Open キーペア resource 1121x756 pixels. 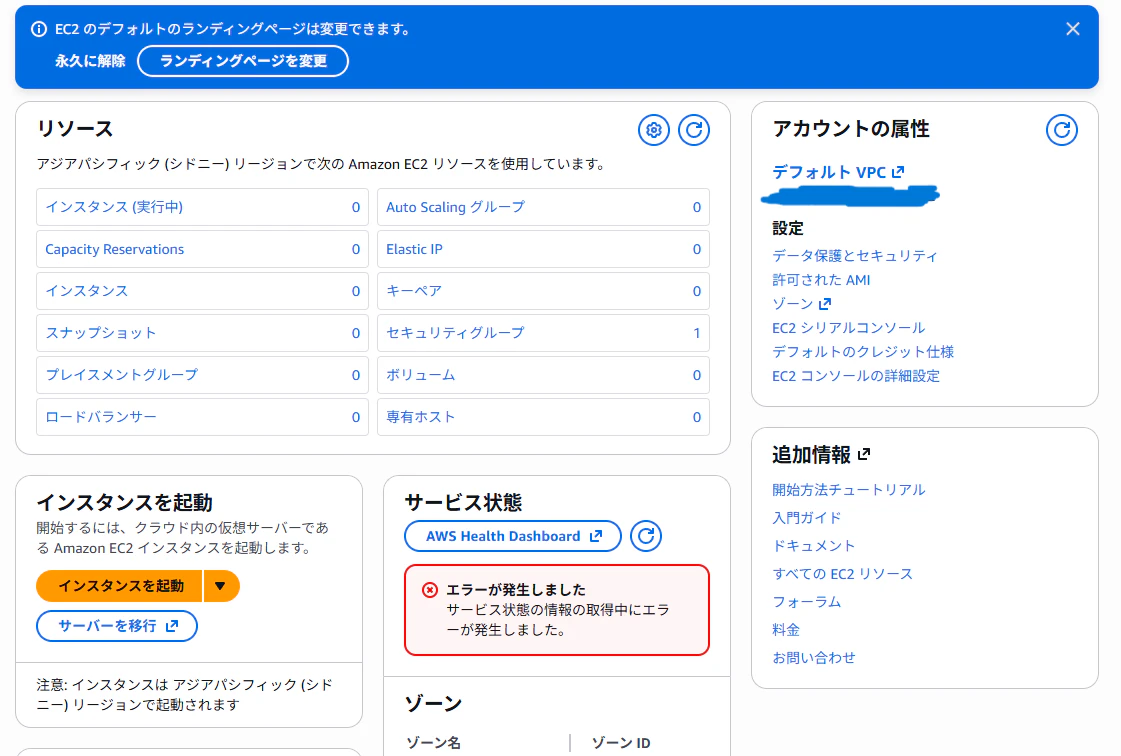543,291
